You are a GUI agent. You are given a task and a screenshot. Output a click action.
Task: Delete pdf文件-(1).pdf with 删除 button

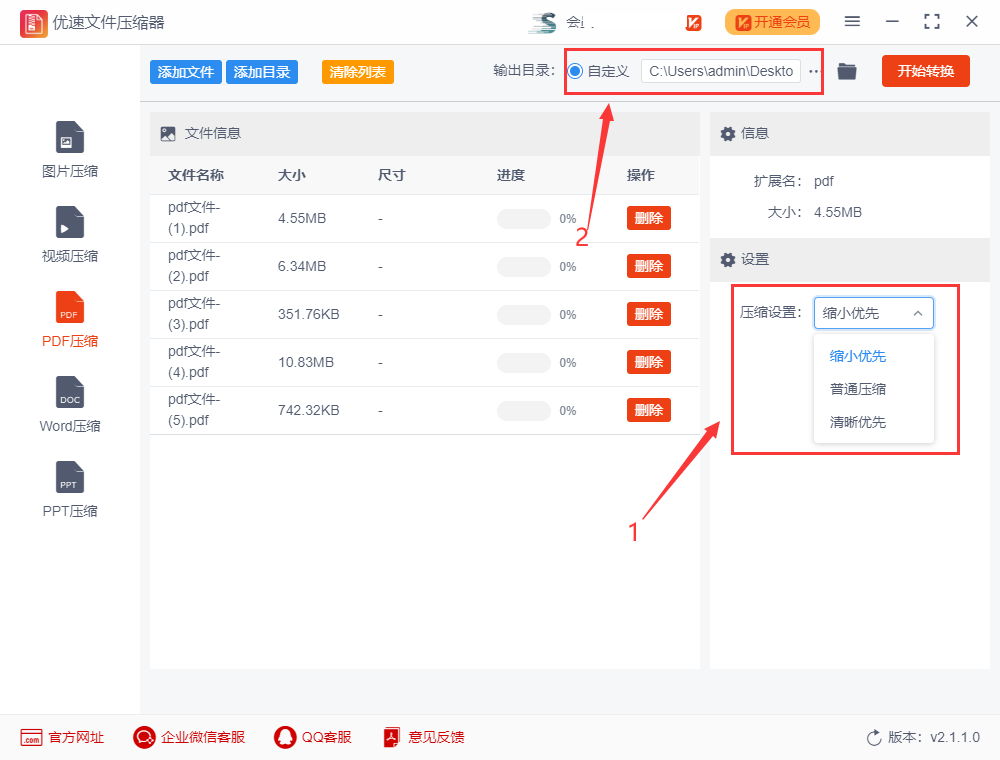point(649,218)
